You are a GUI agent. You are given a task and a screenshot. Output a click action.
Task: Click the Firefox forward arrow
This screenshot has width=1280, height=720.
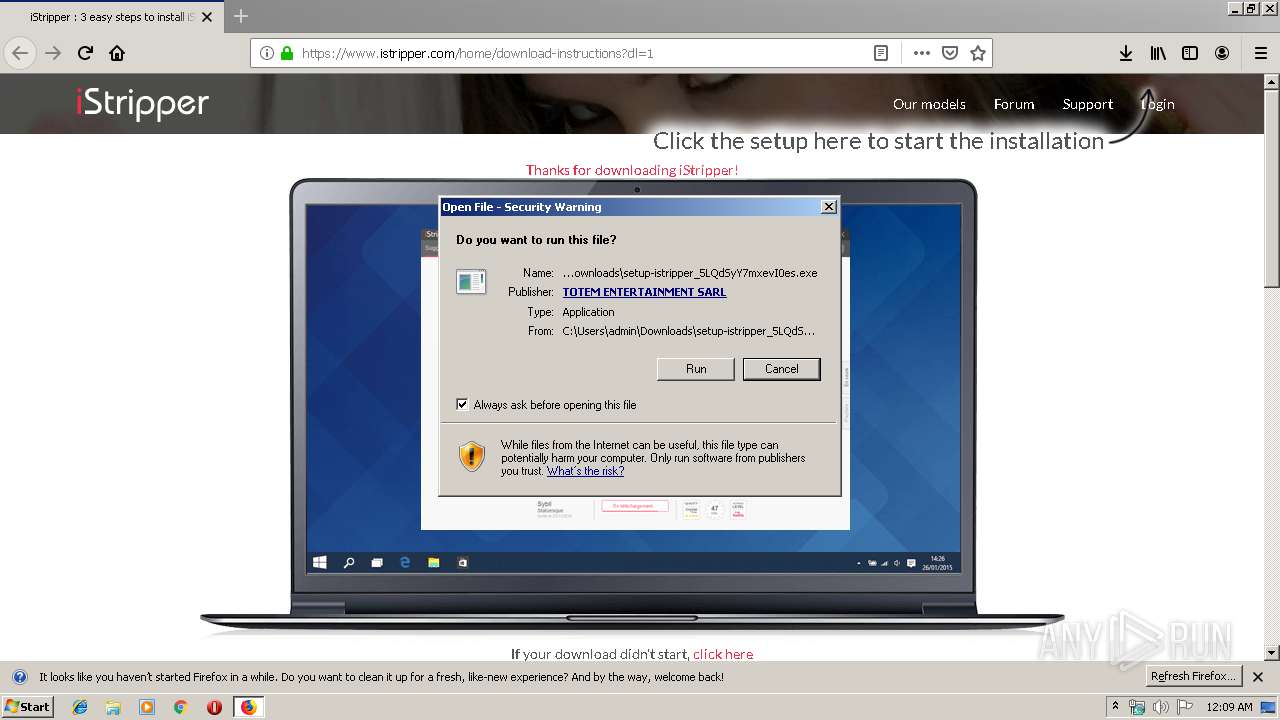coord(53,53)
